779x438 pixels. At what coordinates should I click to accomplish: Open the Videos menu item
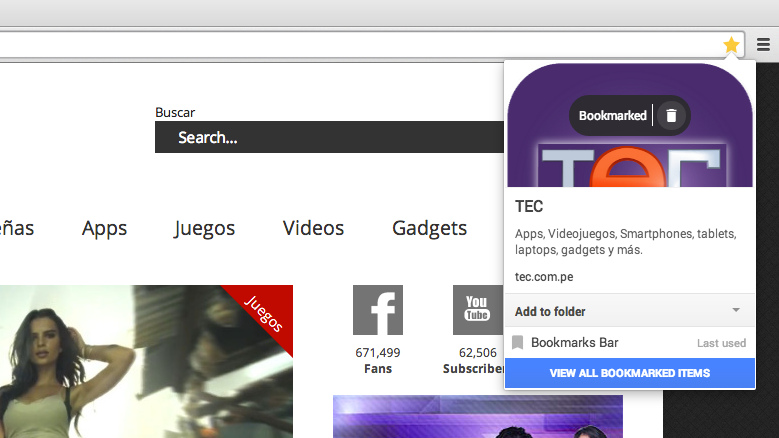[313, 228]
